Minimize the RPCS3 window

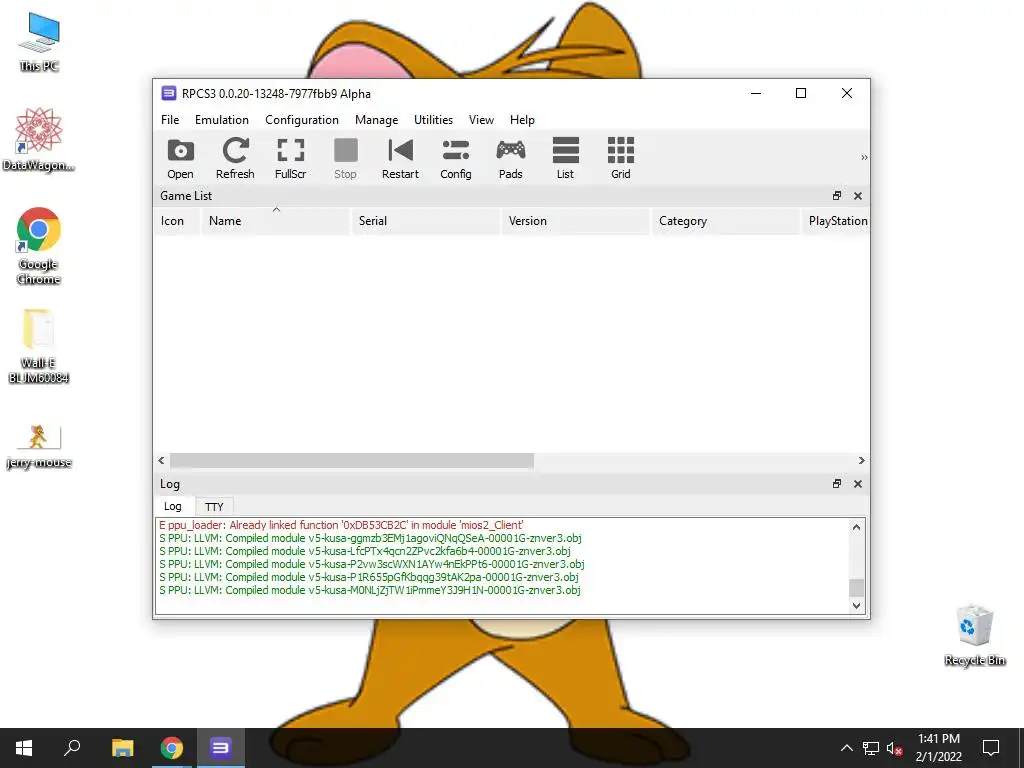pyautogui.click(x=756, y=93)
